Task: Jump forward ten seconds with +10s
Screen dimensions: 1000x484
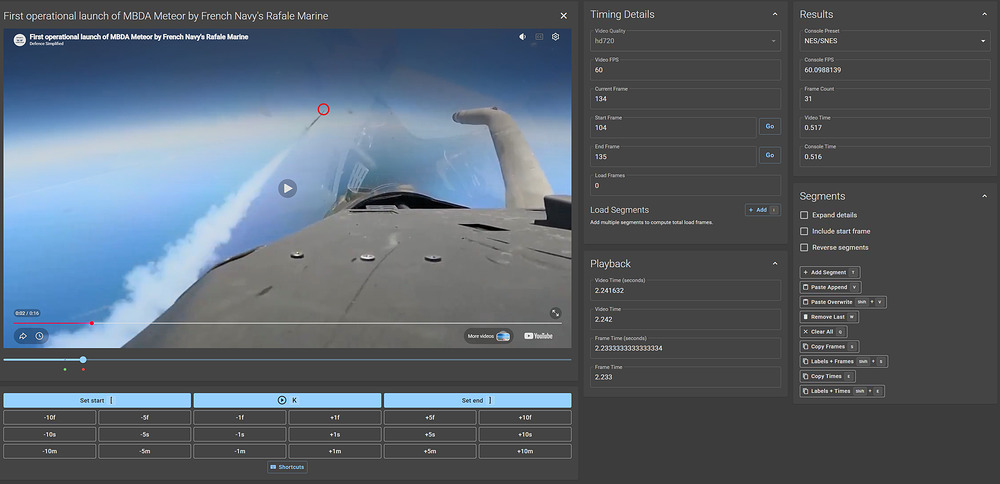Action: pyautogui.click(x=525, y=434)
